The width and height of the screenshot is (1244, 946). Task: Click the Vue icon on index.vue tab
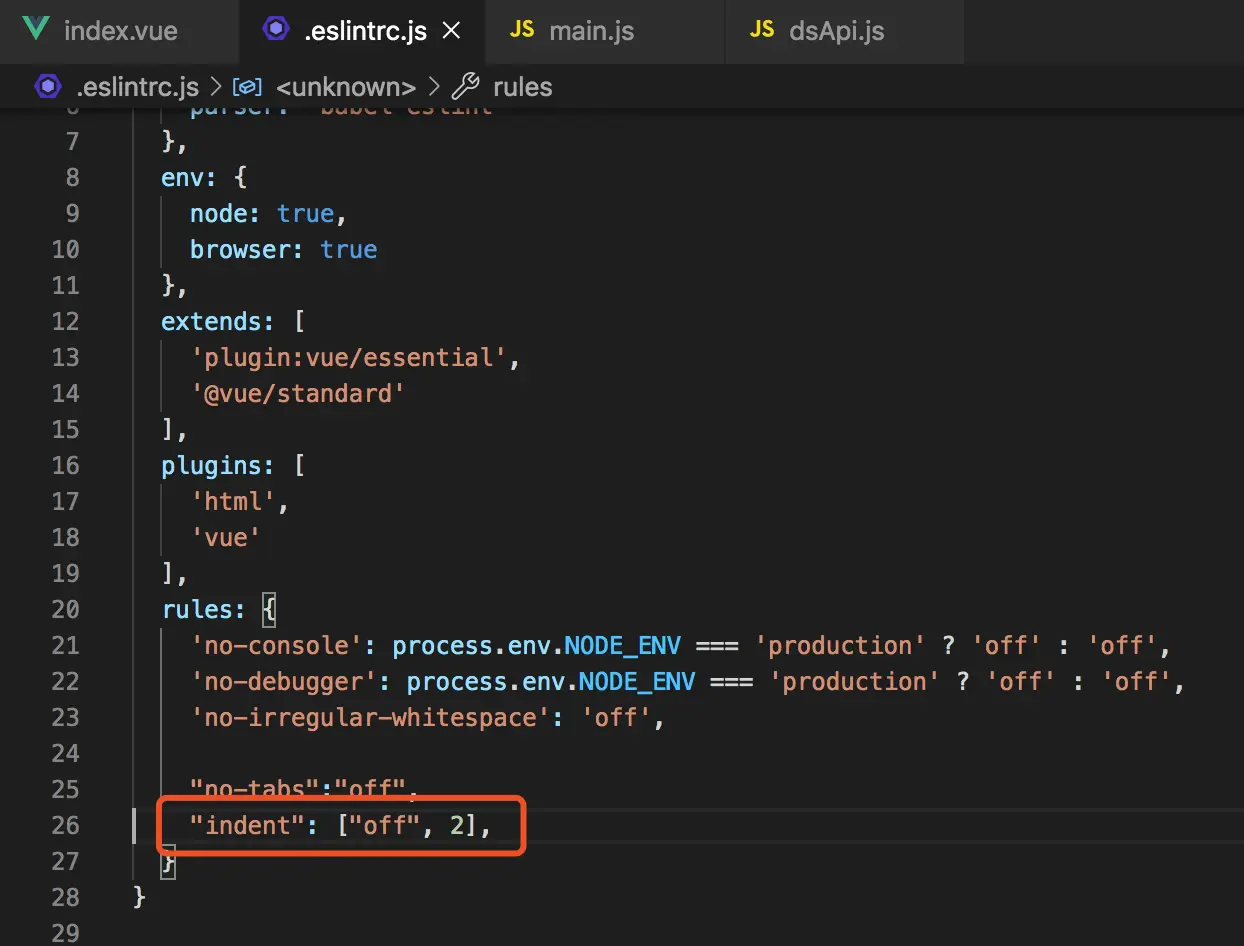(x=36, y=30)
